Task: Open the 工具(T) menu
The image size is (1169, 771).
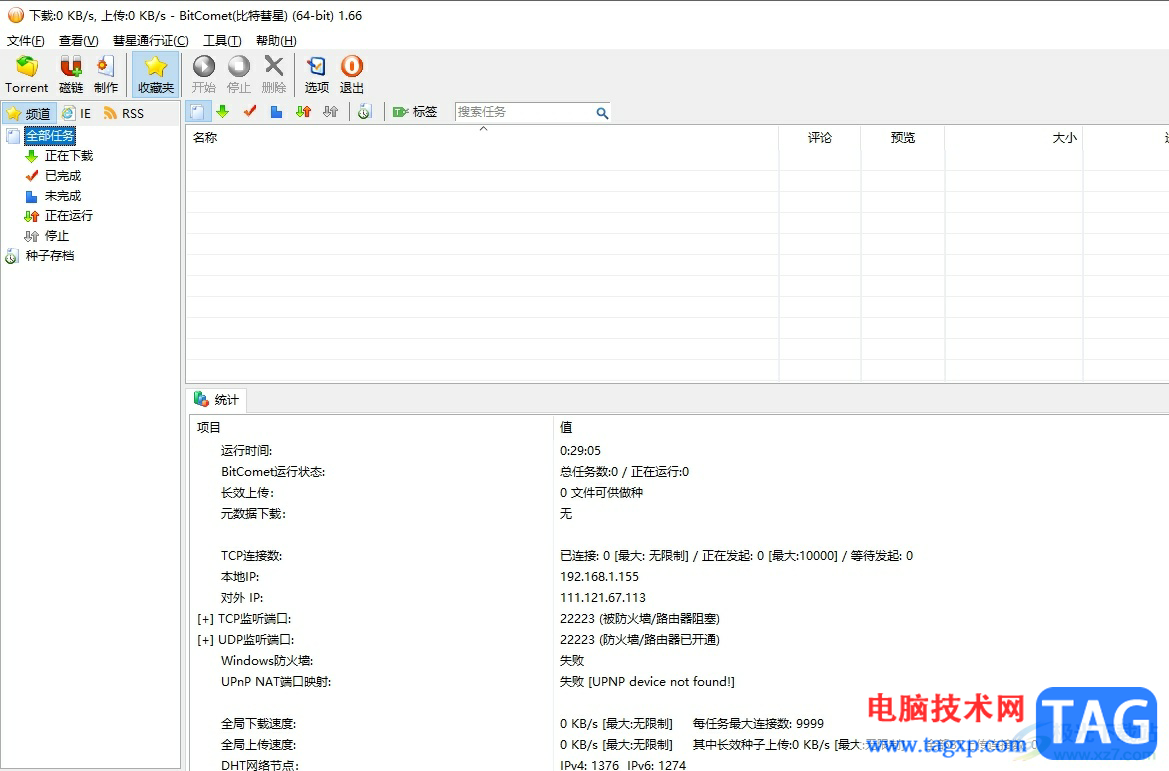Action: pyautogui.click(x=222, y=40)
